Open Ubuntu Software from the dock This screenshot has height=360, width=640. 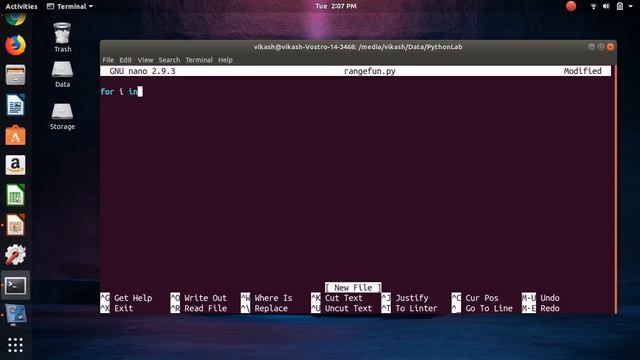click(x=16, y=135)
